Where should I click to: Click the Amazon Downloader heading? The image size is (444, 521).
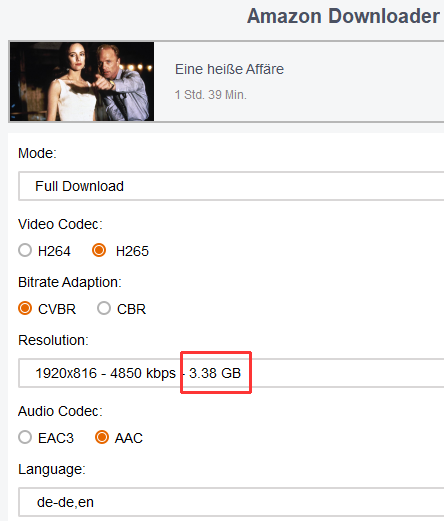(x=343, y=16)
